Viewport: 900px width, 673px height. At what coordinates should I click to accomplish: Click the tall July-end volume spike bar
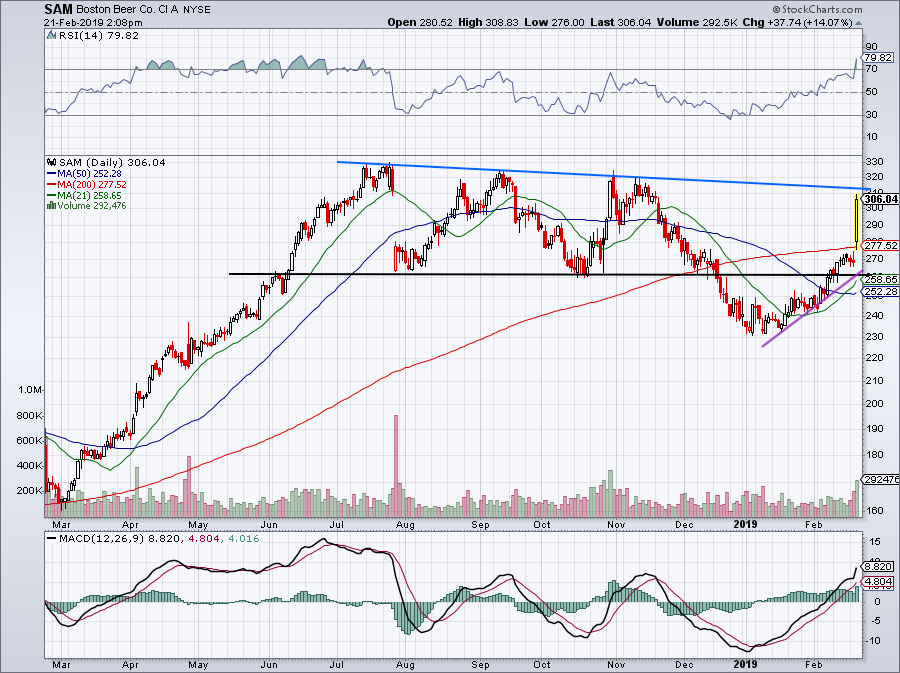[395, 465]
